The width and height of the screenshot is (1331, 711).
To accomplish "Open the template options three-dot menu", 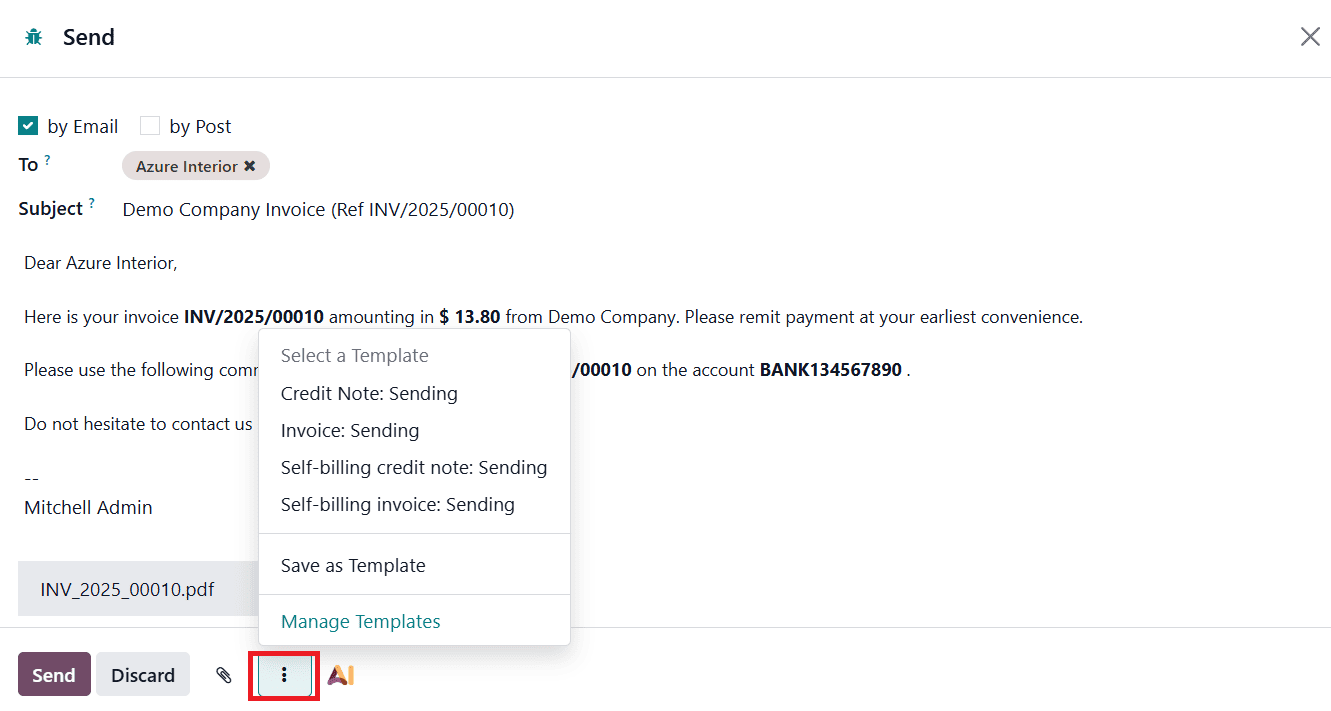I will pyautogui.click(x=283, y=674).
